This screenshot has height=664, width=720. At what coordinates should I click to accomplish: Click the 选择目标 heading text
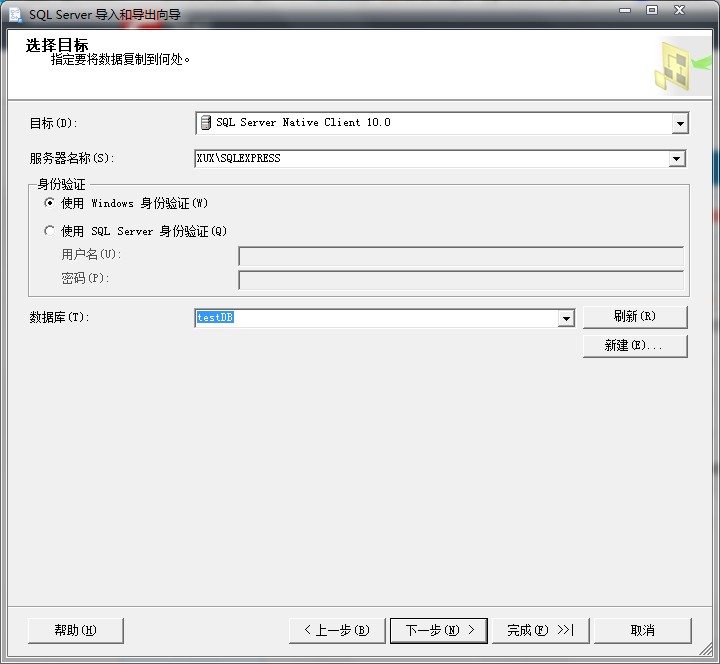(x=57, y=45)
